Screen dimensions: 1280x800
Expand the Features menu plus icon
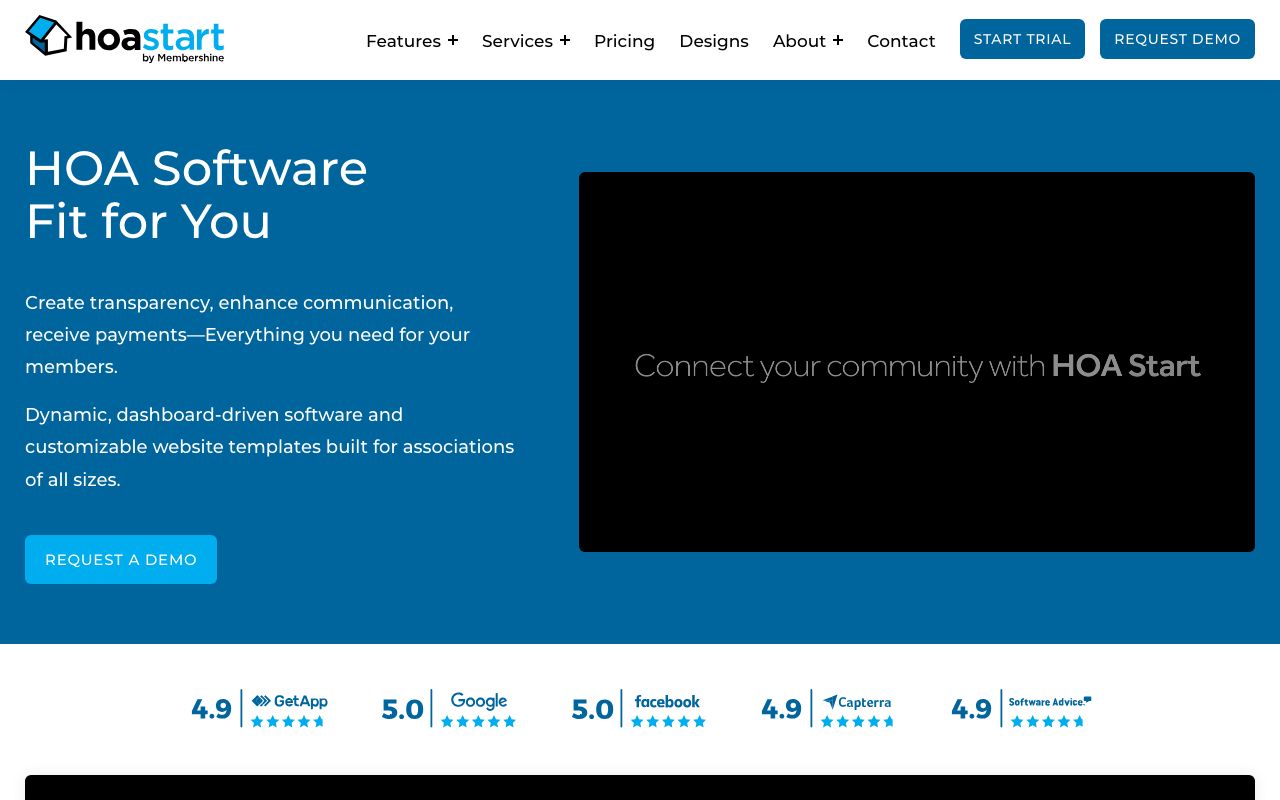pyautogui.click(x=453, y=40)
